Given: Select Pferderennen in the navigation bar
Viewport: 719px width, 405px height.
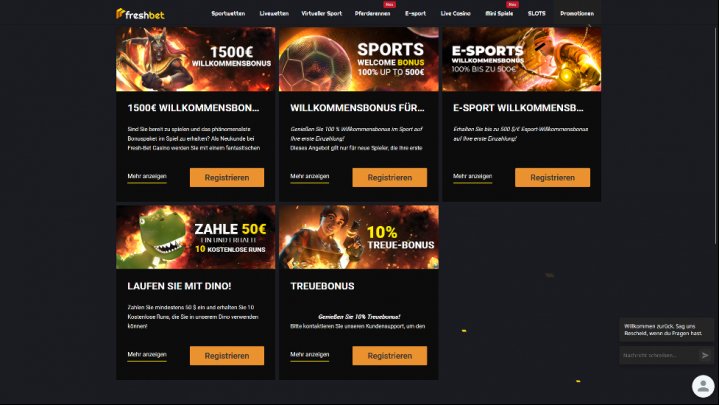Looking at the screenshot, I should click(372, 13).
